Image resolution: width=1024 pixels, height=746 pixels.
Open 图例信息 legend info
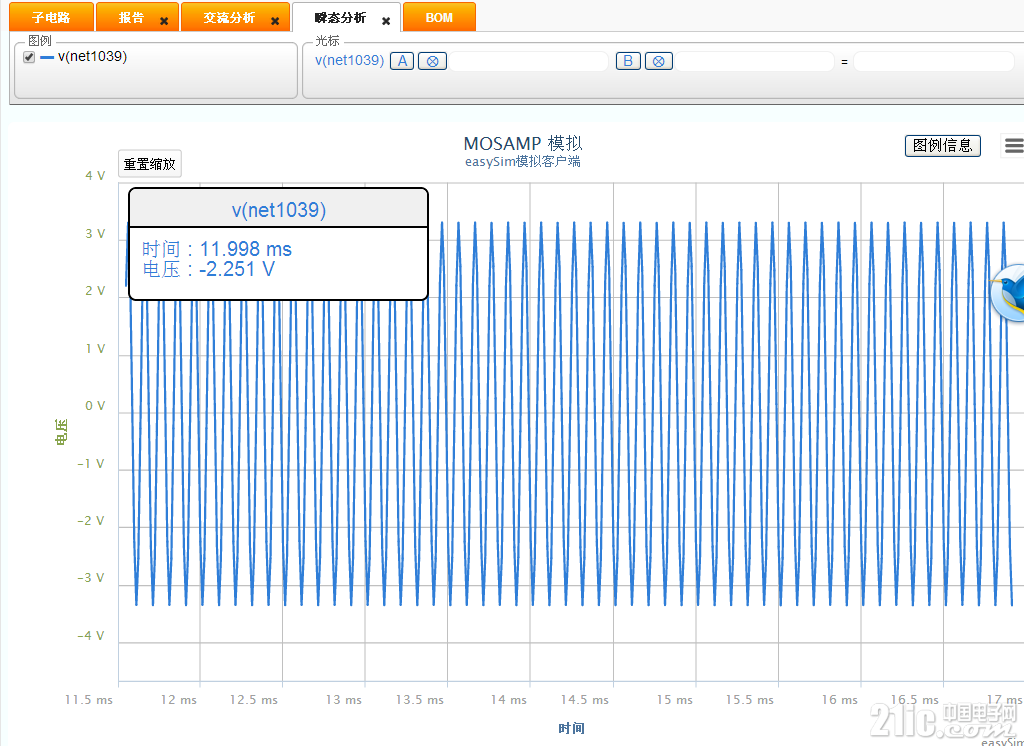(x=942, y=145)
